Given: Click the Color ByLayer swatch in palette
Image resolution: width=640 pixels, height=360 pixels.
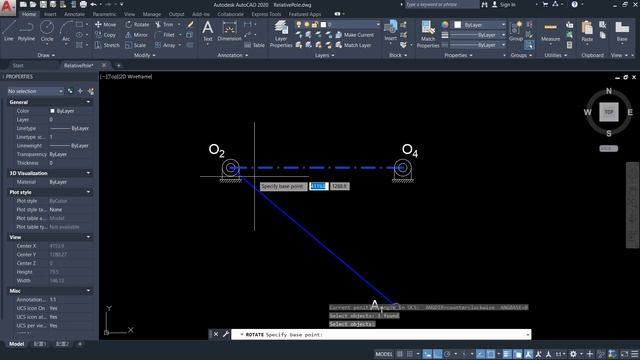Looking at the screenshot, I should [52, 111].
